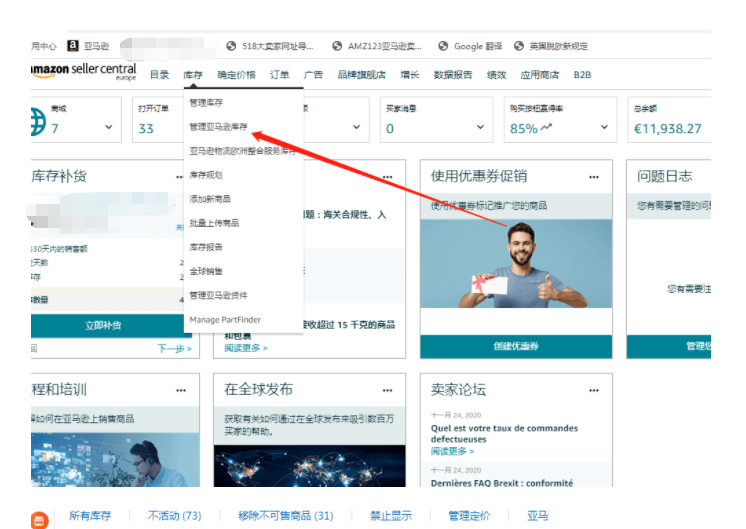This screenshot has width=746, height=529.
Task: Open the three-dot menu of 课程和培训 widget
Action: click(x=181, y=391)
